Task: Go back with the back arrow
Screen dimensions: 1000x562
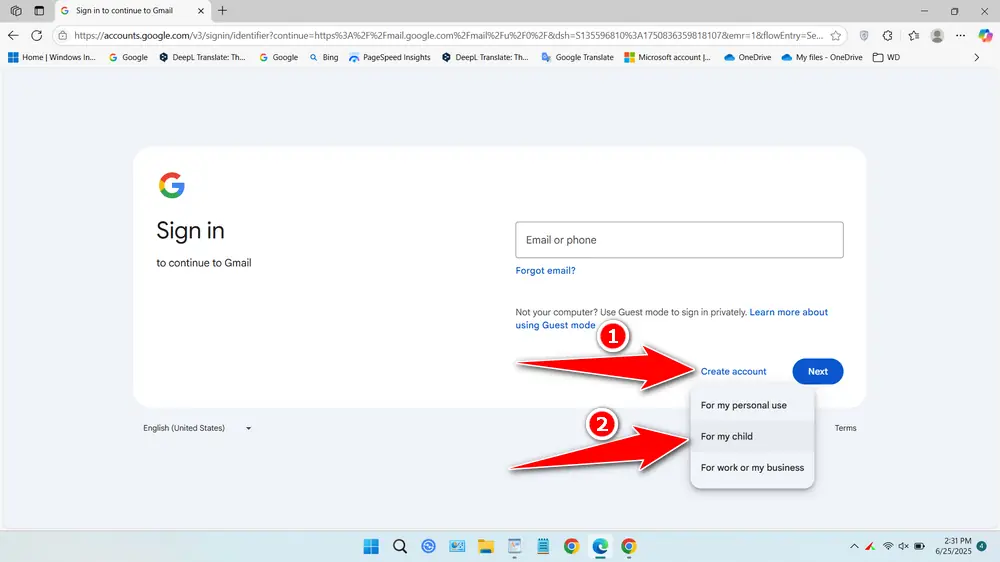Action: tap(13, 36)
